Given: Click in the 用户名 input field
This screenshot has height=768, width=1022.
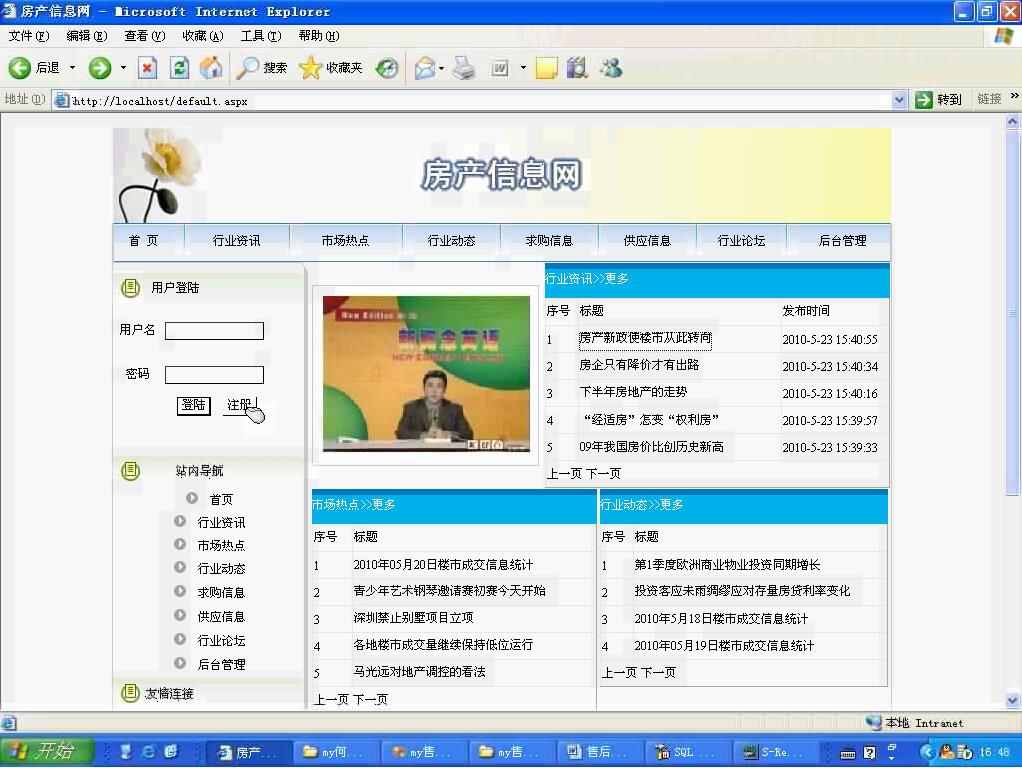Looking at the screenshot, I should [x=214, y=331].
